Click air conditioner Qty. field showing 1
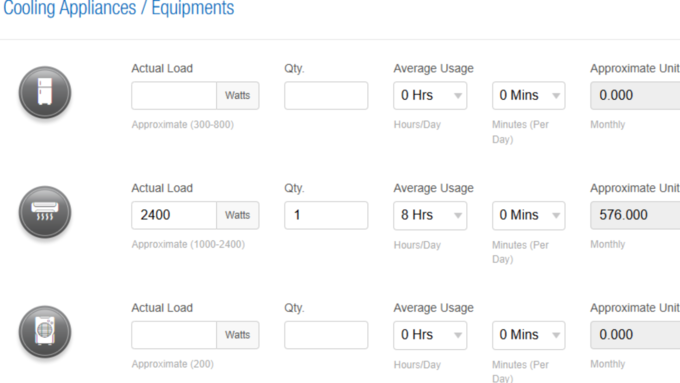 pyautogui.click(x=326, y=215)
